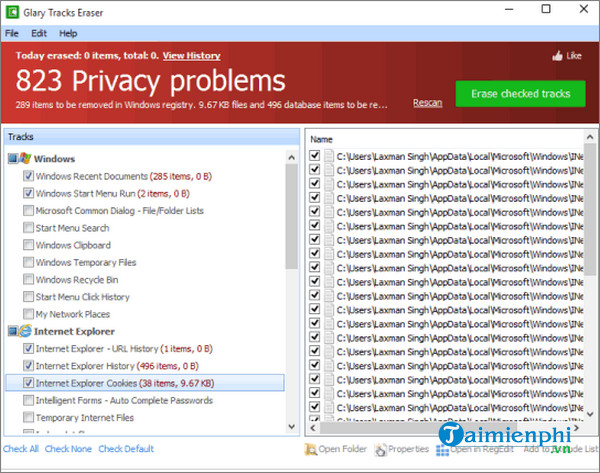Screen dimensions: 600x473
Task: Click the Properties icon in bottom toolbar
Action: tap(378, 450)
